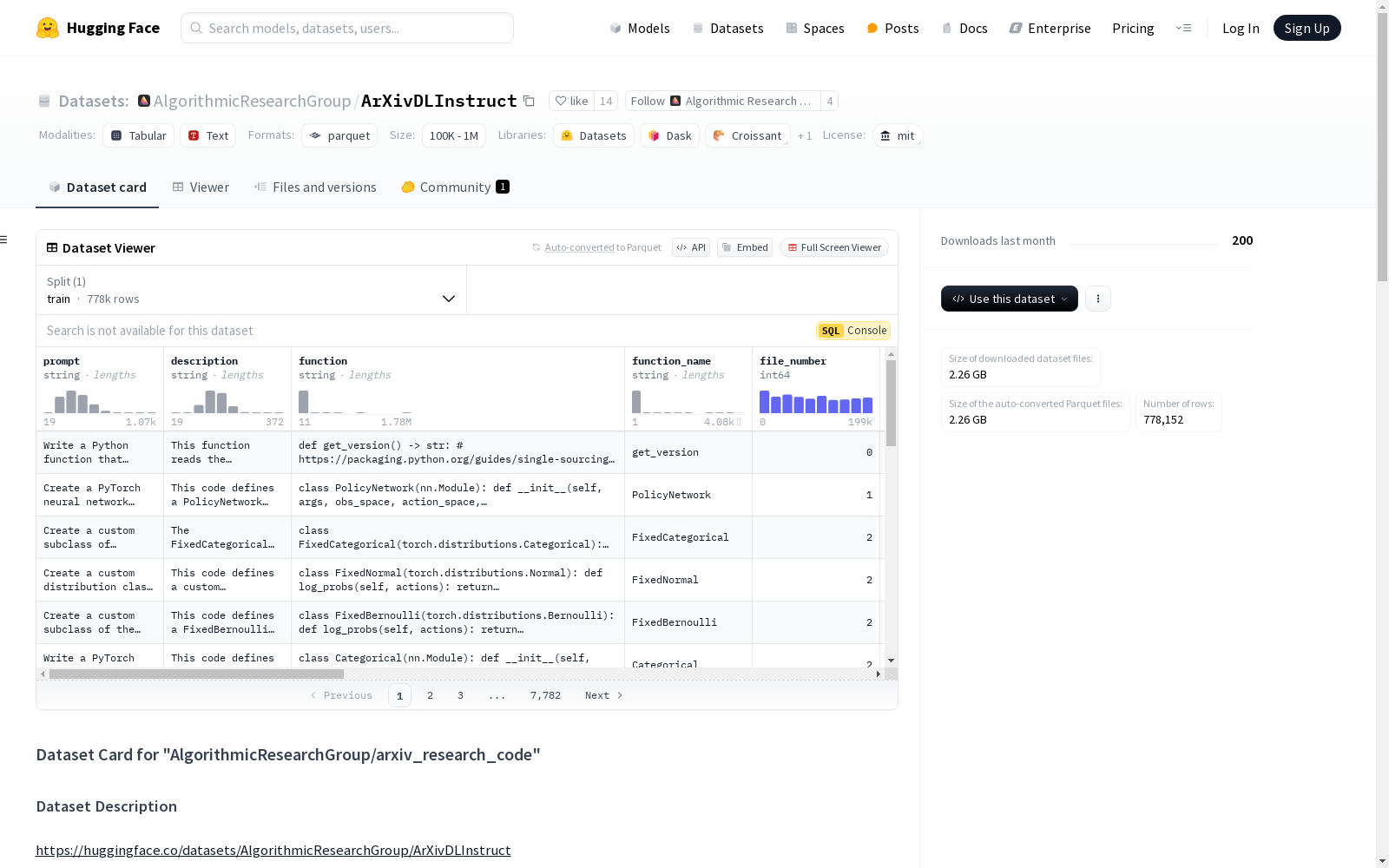The height and width of the screenshot is (868, 1389).
Task: Follow Algorithmic Research Group
Action: [722, 101]
